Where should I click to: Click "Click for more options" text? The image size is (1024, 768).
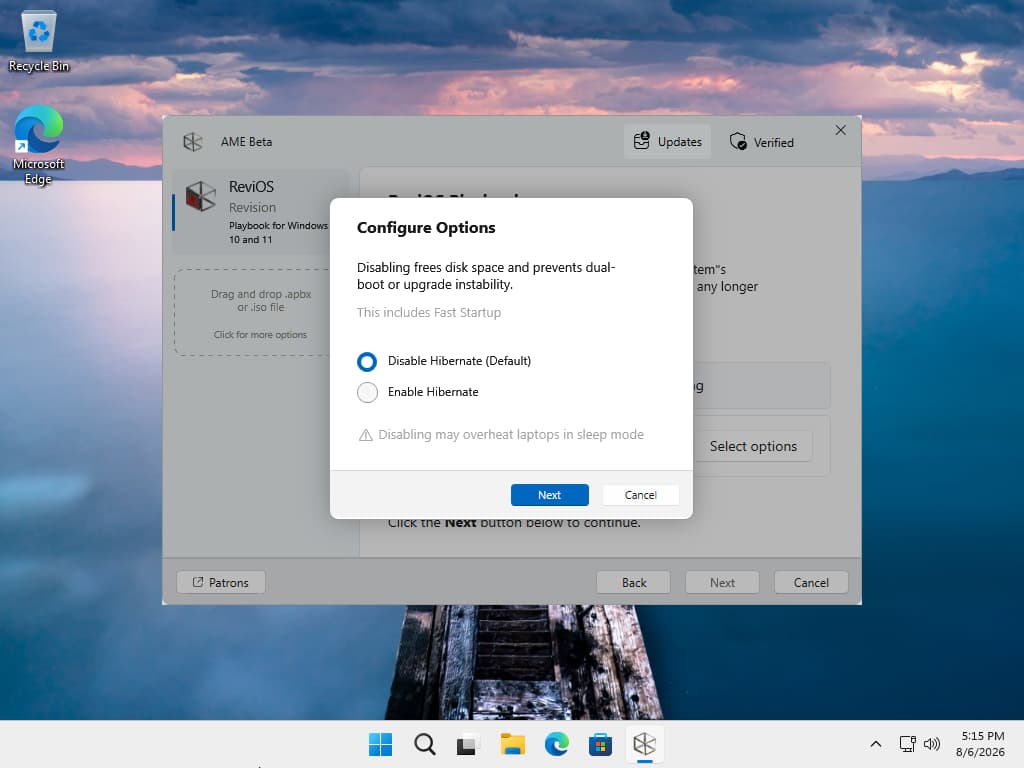(260, 334)
